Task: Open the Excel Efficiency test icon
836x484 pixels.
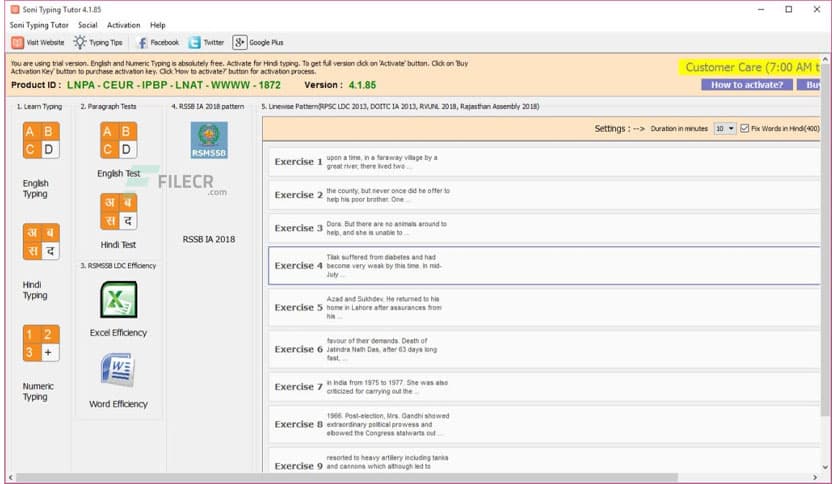Action: pyautogui.click(x=118, y=299)
